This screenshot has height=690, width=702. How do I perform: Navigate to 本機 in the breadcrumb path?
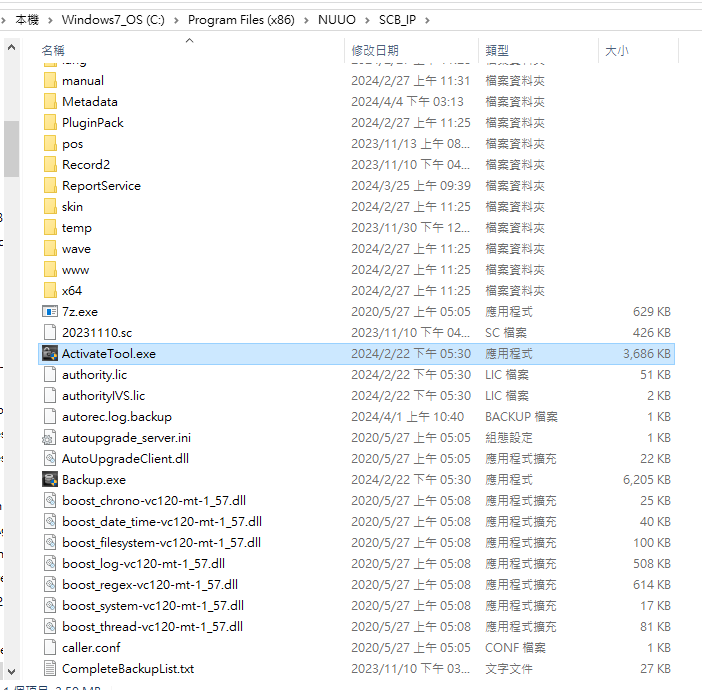(x=27, y=20)
